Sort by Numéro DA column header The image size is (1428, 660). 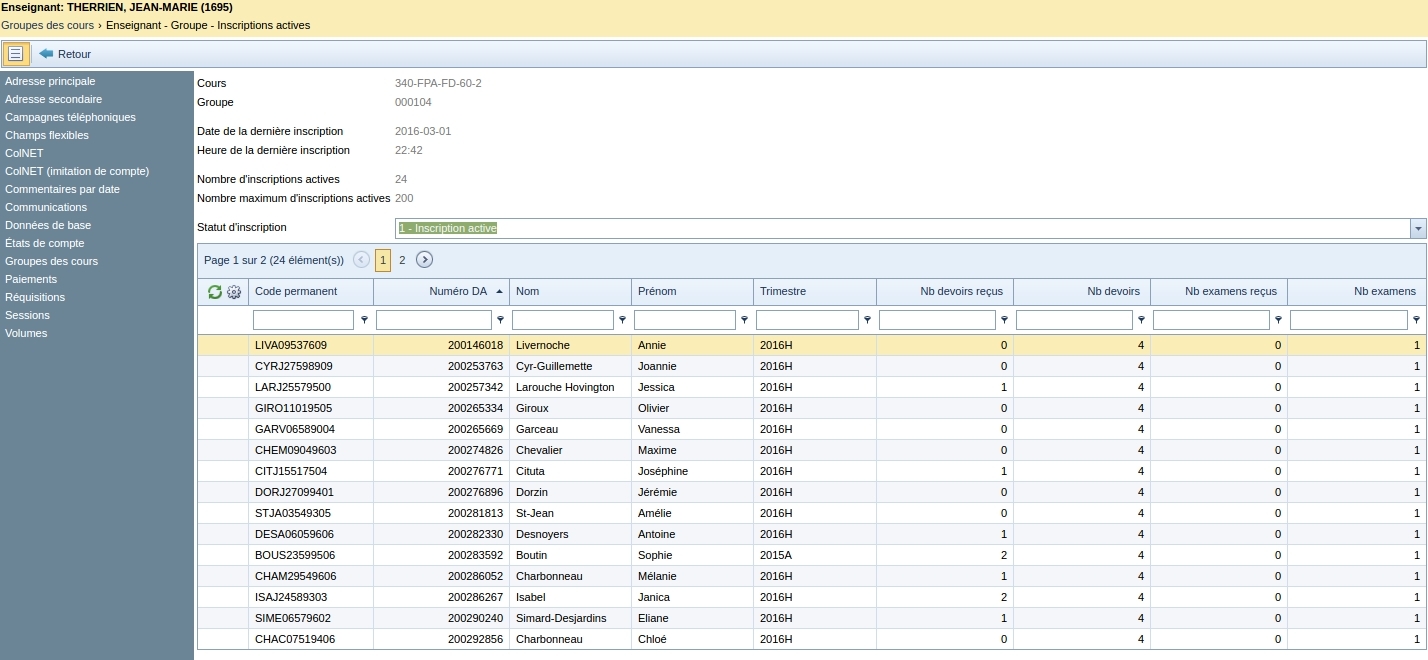point(457,291)
